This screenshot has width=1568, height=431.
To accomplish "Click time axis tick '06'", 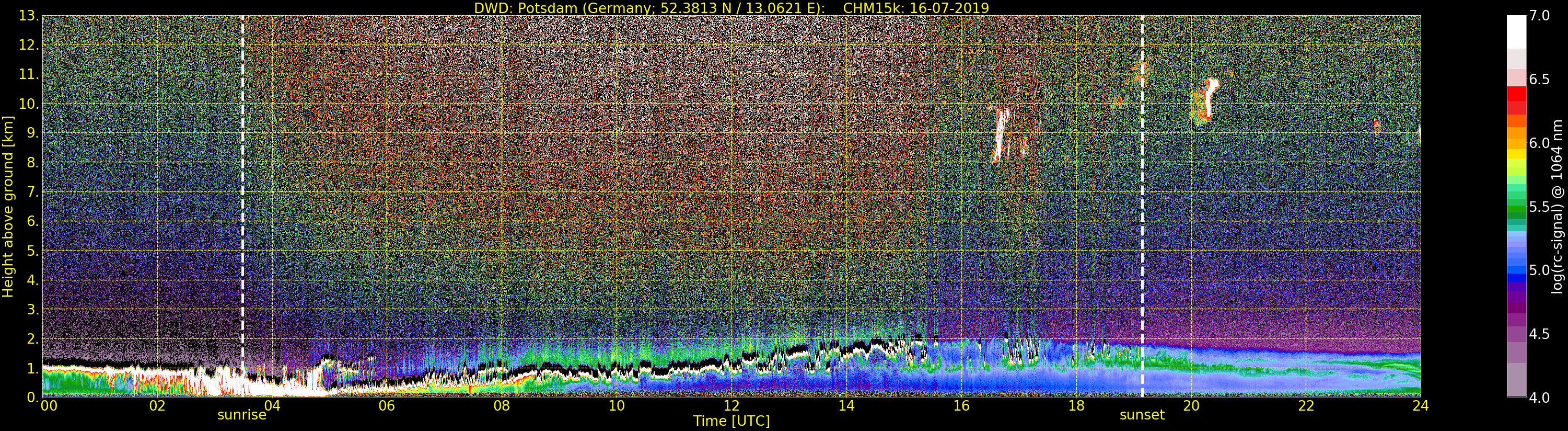I will [x=387, y=406].
